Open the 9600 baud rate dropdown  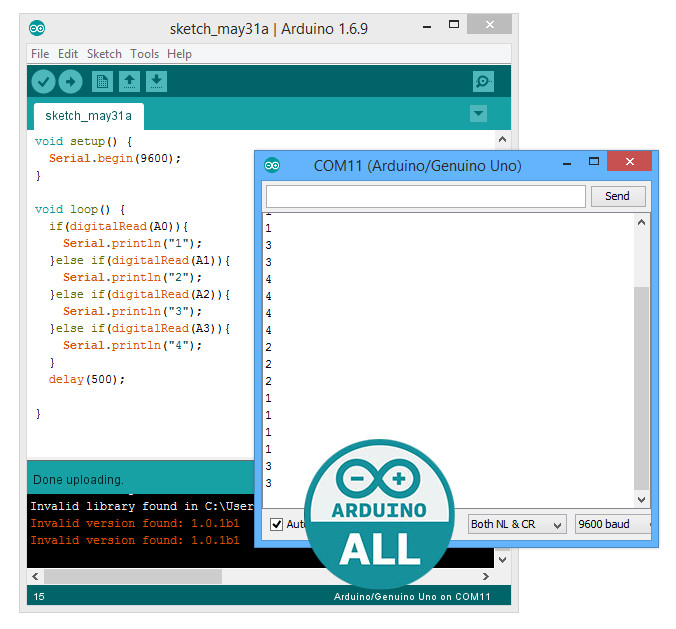612,524
